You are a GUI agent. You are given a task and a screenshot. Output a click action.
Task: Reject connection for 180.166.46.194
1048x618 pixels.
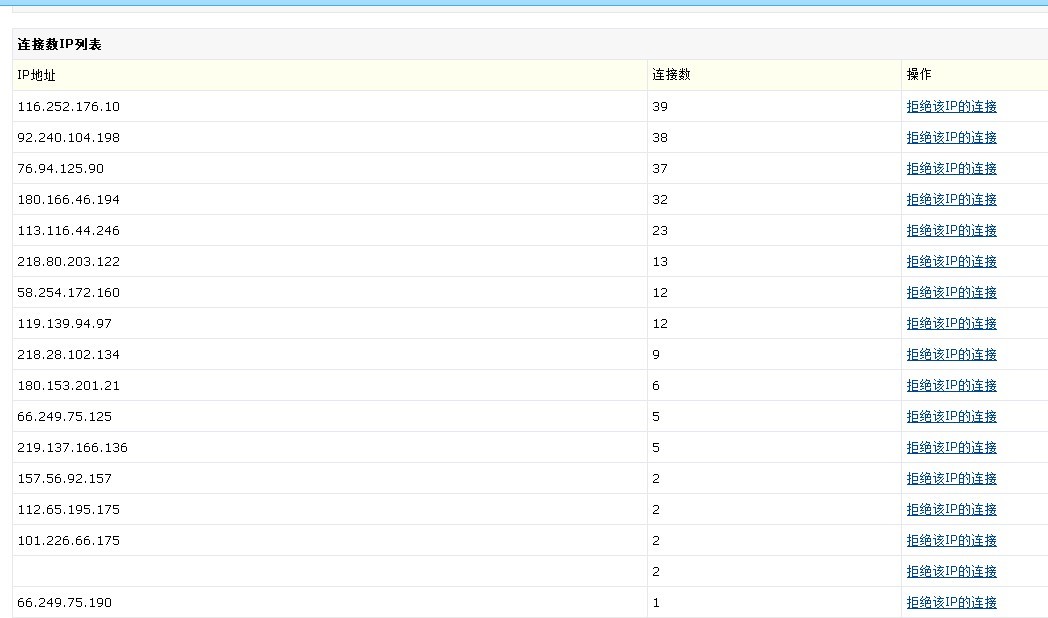pos(951,200)
